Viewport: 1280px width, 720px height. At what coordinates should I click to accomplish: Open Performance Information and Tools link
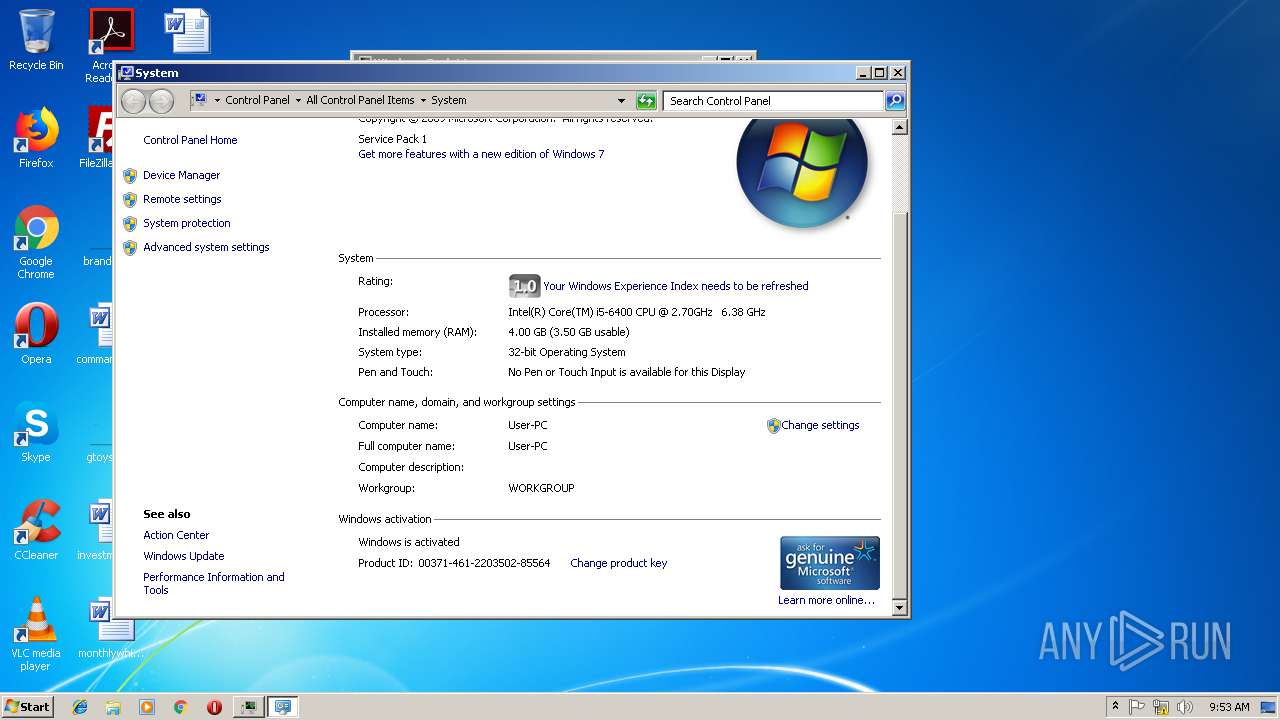pyautogui.click(x=214, y=583)
